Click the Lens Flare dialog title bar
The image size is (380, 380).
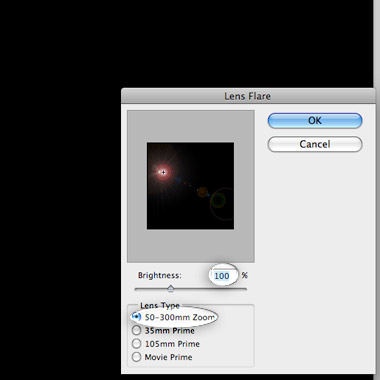pos(248,96)
